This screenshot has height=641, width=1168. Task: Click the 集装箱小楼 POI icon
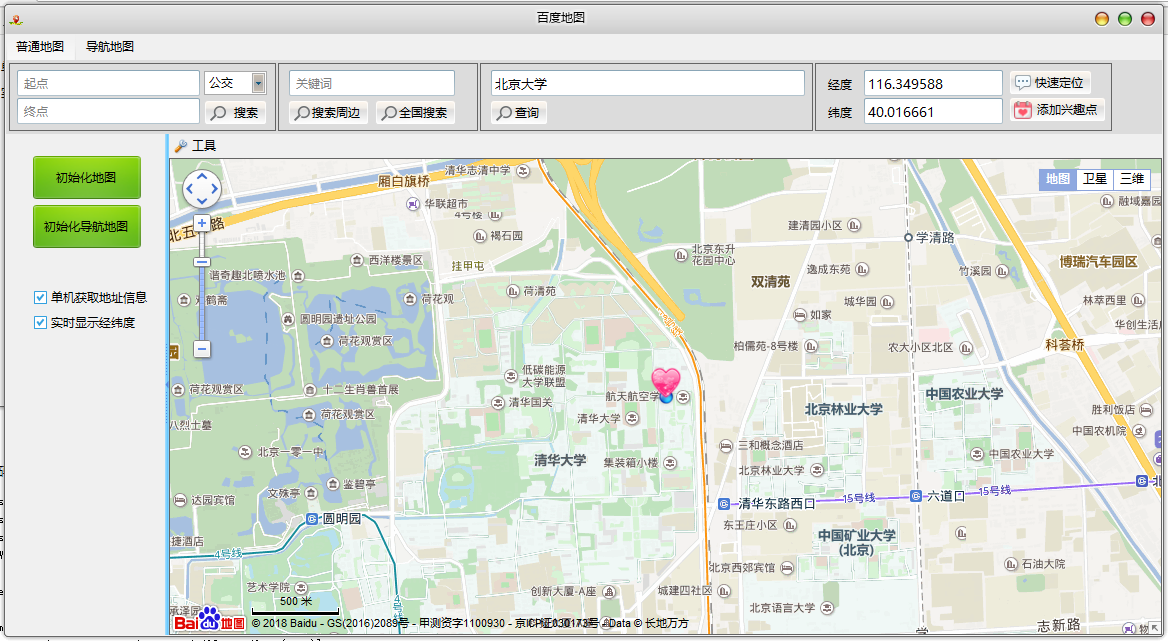[x=670, y=463]
